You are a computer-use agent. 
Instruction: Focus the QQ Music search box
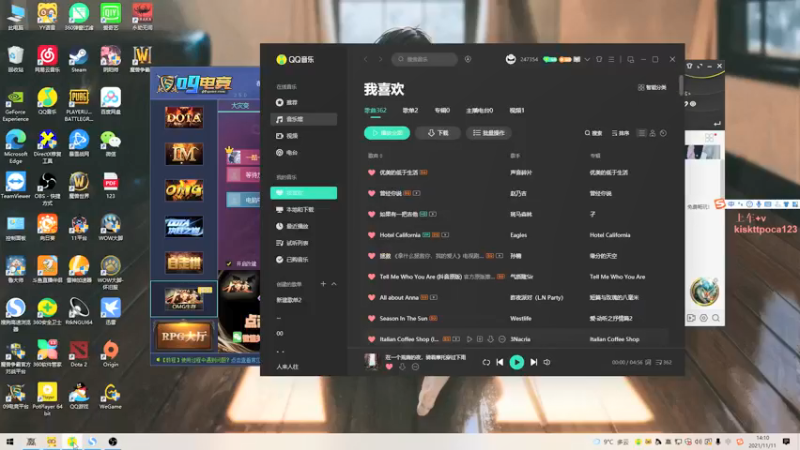[424, 59]
